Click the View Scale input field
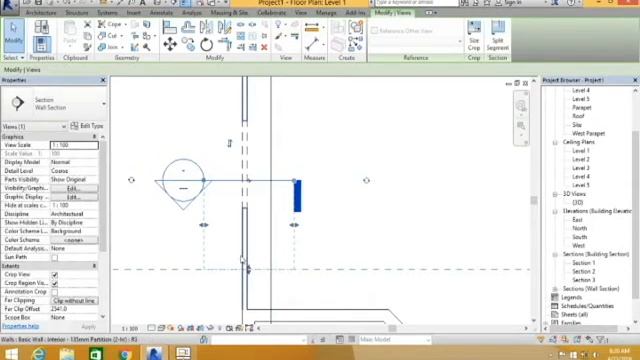Image resolution: width=640 pixels, height=360 pixels. tap(74, 145)
